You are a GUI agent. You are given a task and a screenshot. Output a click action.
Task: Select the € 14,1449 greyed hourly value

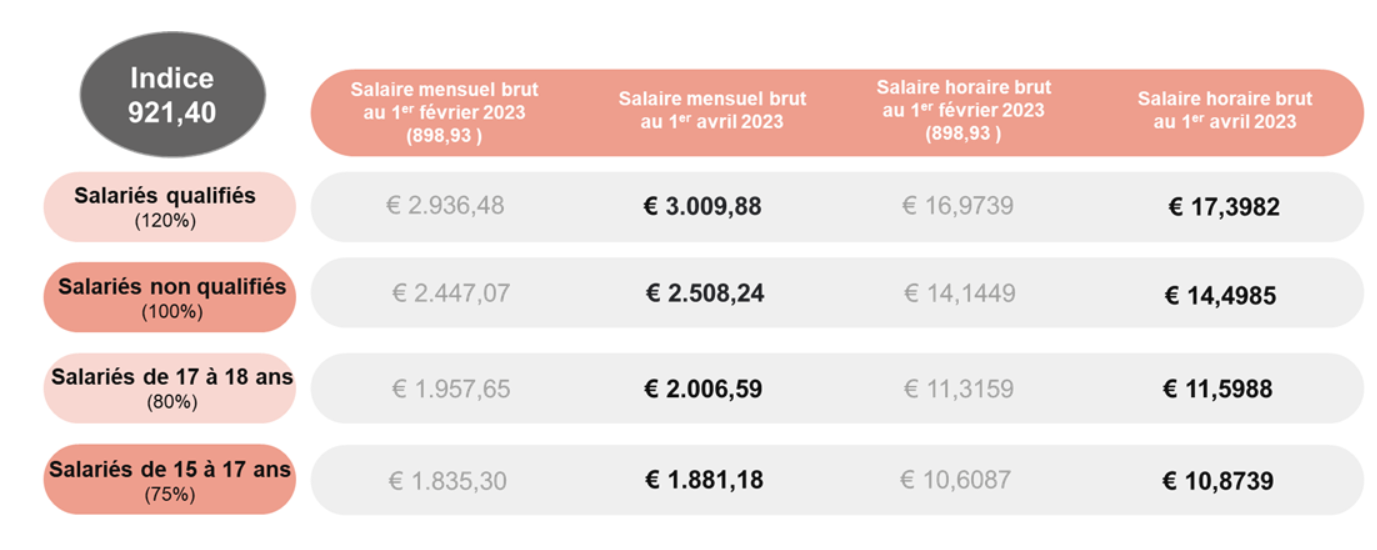959,293
